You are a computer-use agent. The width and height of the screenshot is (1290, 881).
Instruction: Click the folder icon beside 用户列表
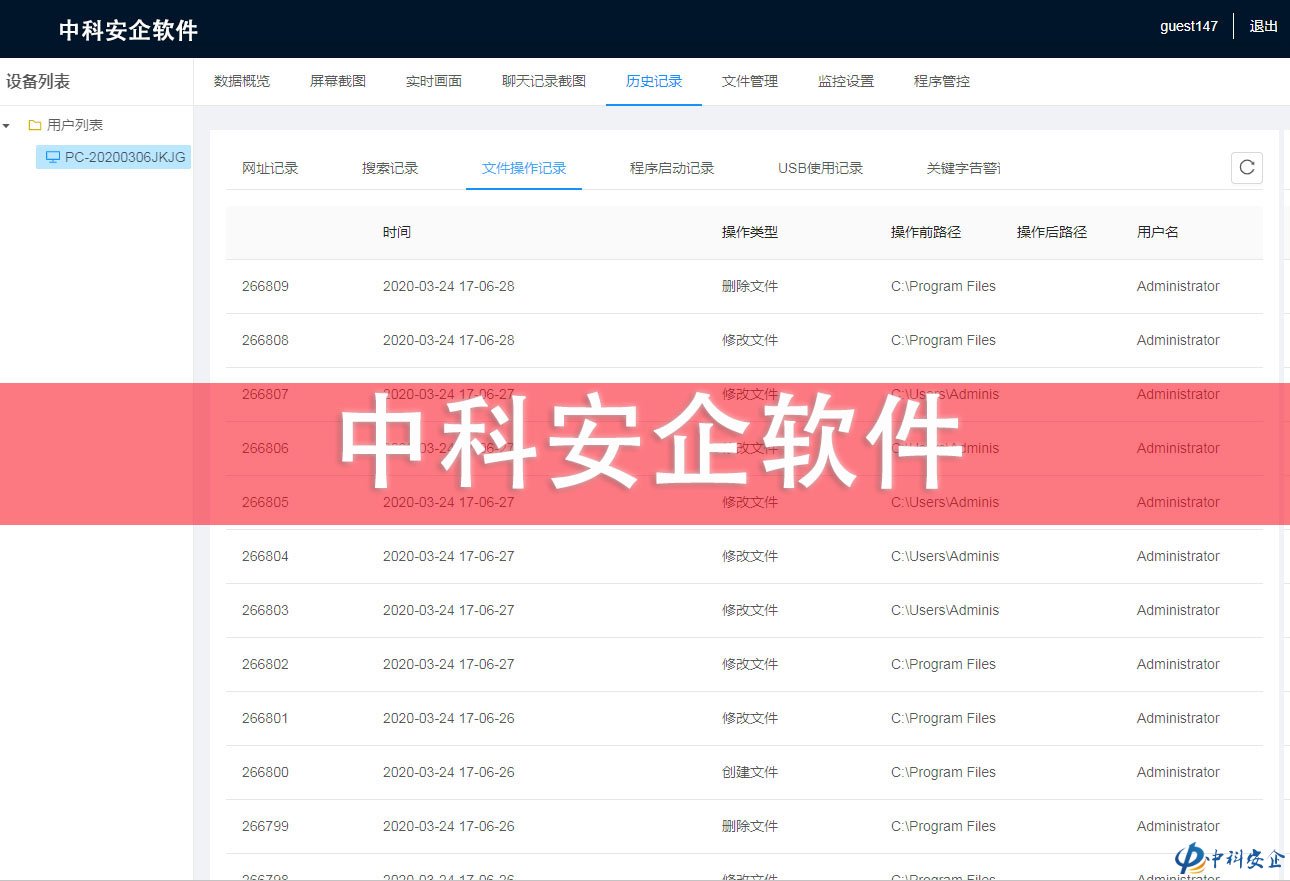tap(35, 125)
